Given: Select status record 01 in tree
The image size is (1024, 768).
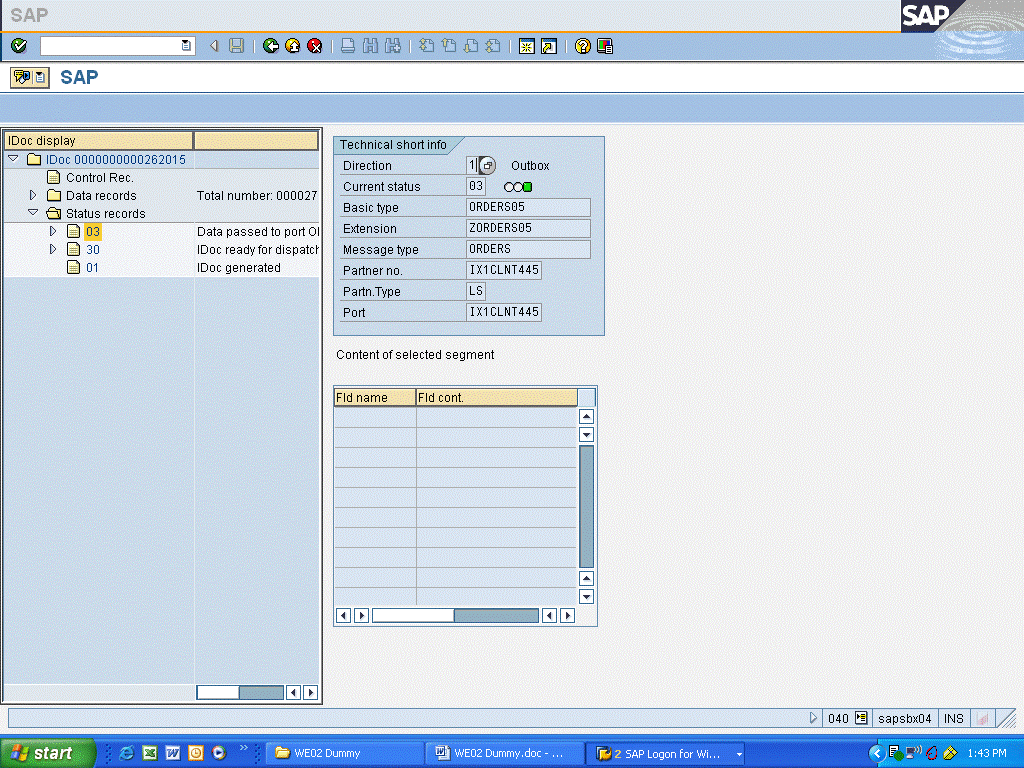Looking at the screenshot, I should coord(92,268).
